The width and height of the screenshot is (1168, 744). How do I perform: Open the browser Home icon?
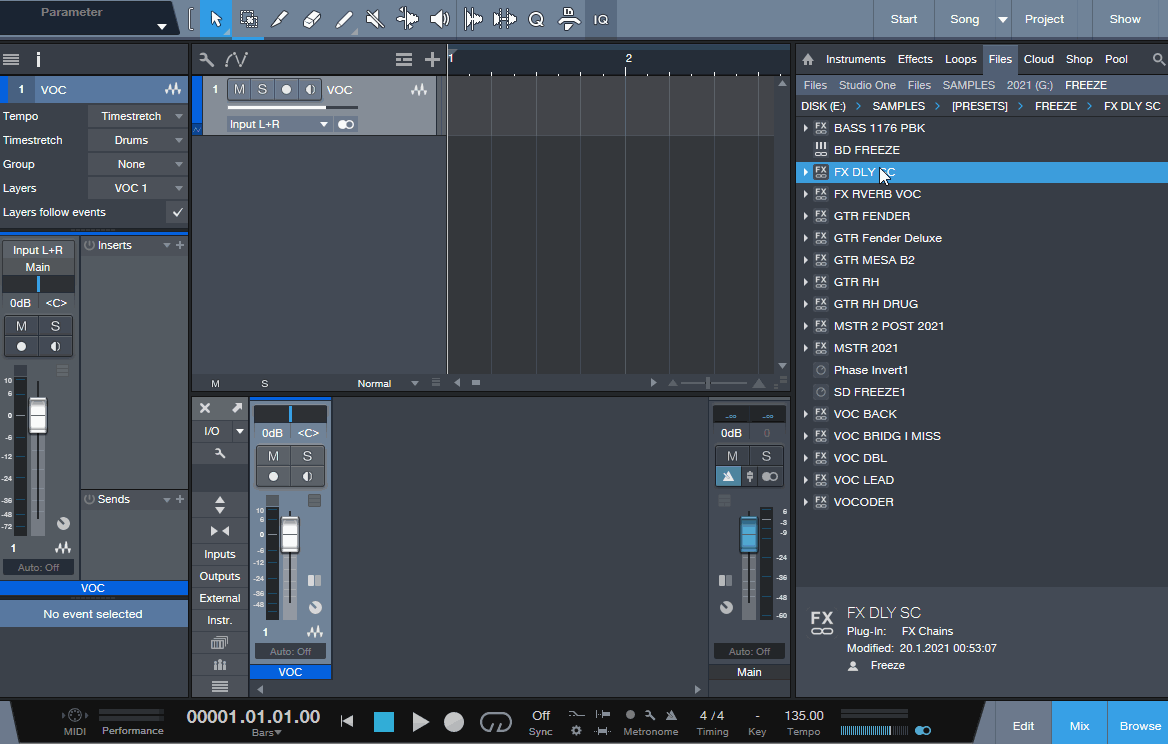pos(807,60)
